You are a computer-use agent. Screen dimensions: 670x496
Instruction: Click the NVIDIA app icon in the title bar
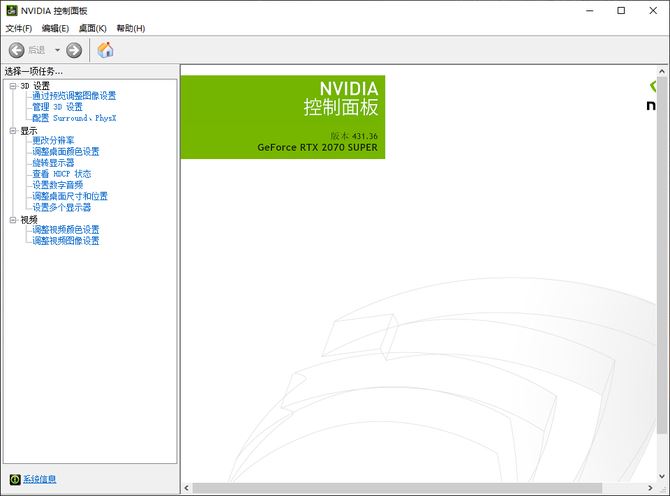(x=11, y=10)
